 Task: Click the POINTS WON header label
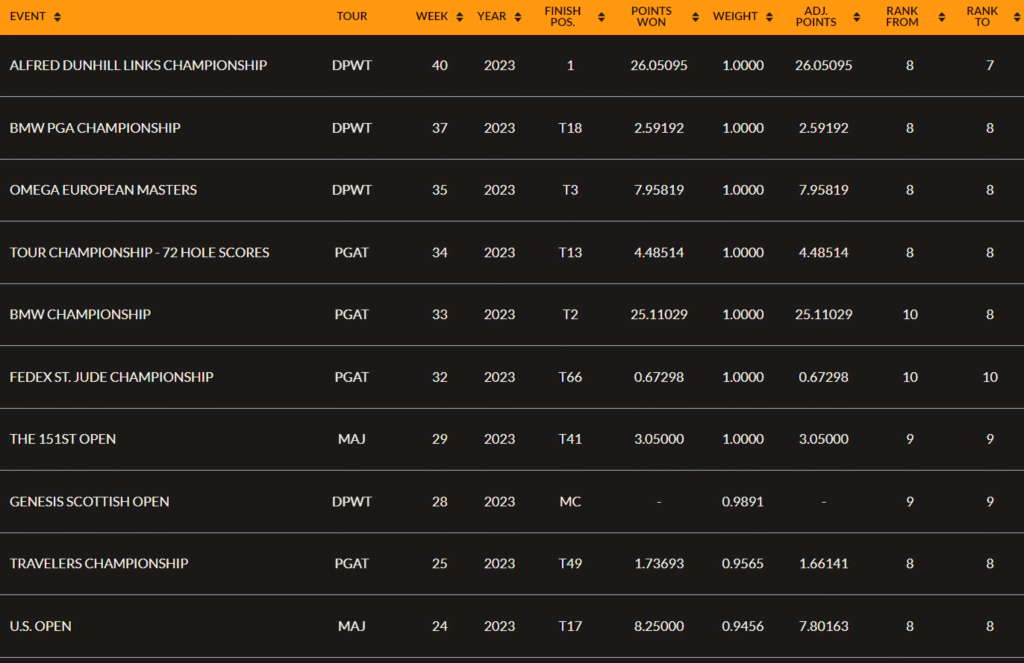[651, 16]
